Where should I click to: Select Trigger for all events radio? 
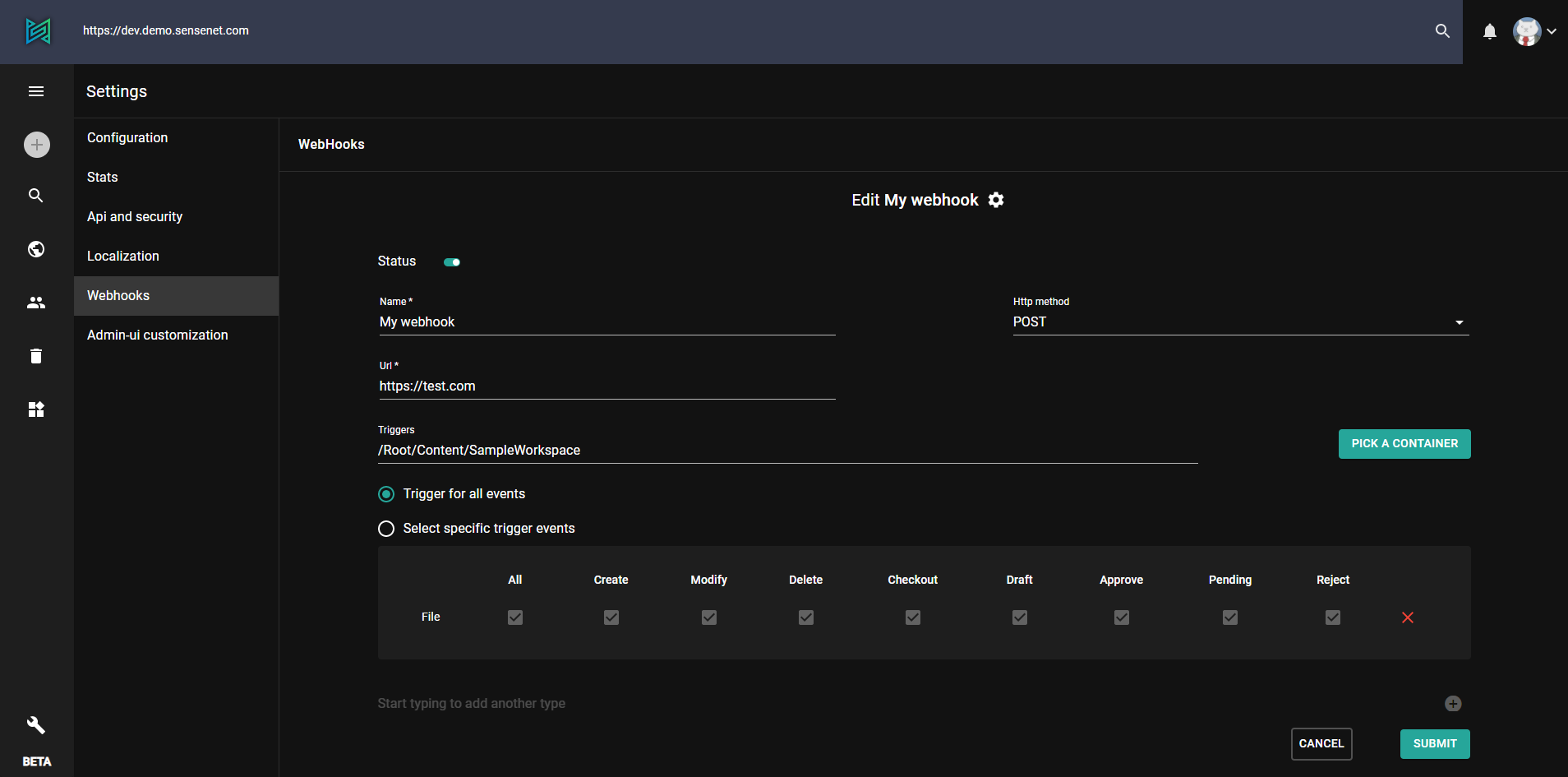coord(386,494)
